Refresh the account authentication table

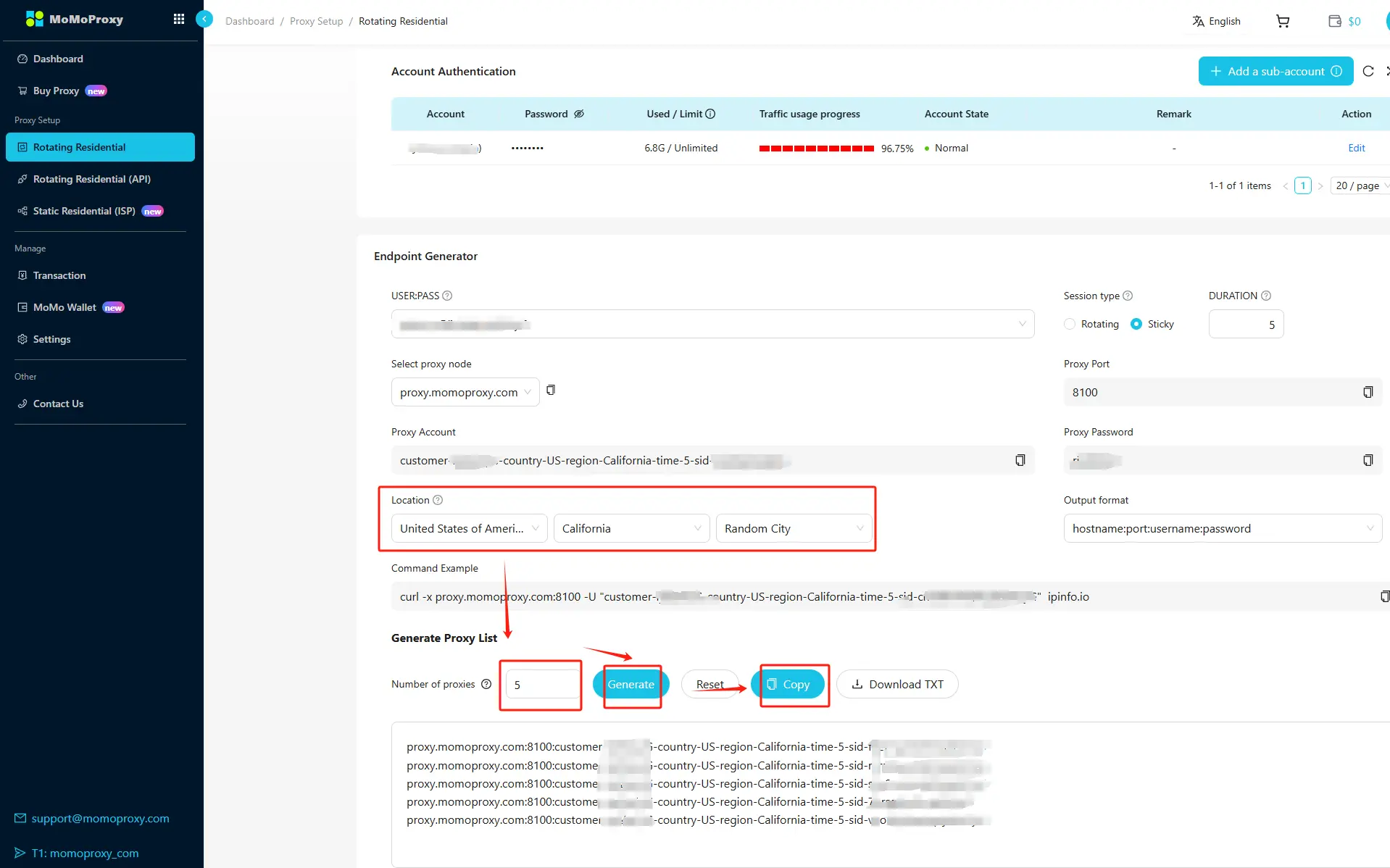[x=1368, y=71]
